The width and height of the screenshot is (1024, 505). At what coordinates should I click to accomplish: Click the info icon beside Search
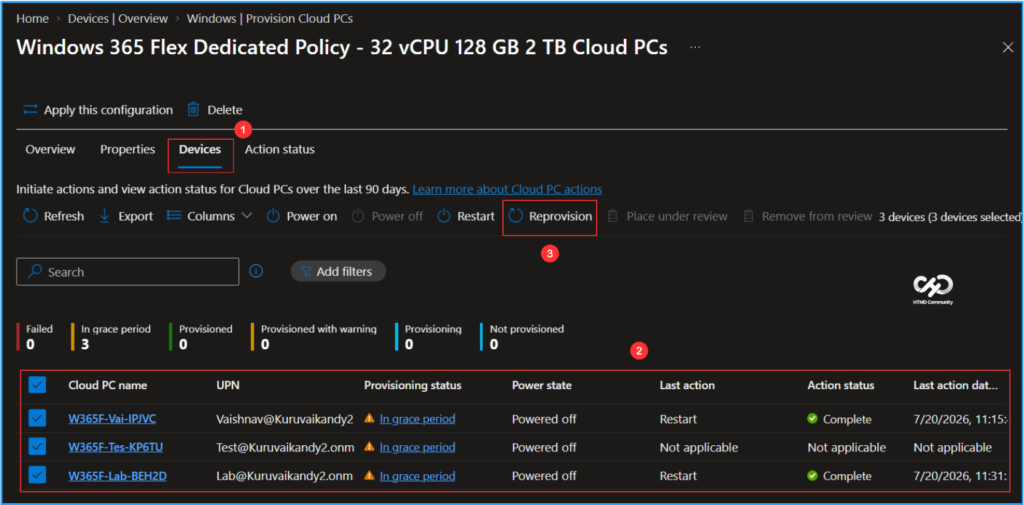pos(257,271)
